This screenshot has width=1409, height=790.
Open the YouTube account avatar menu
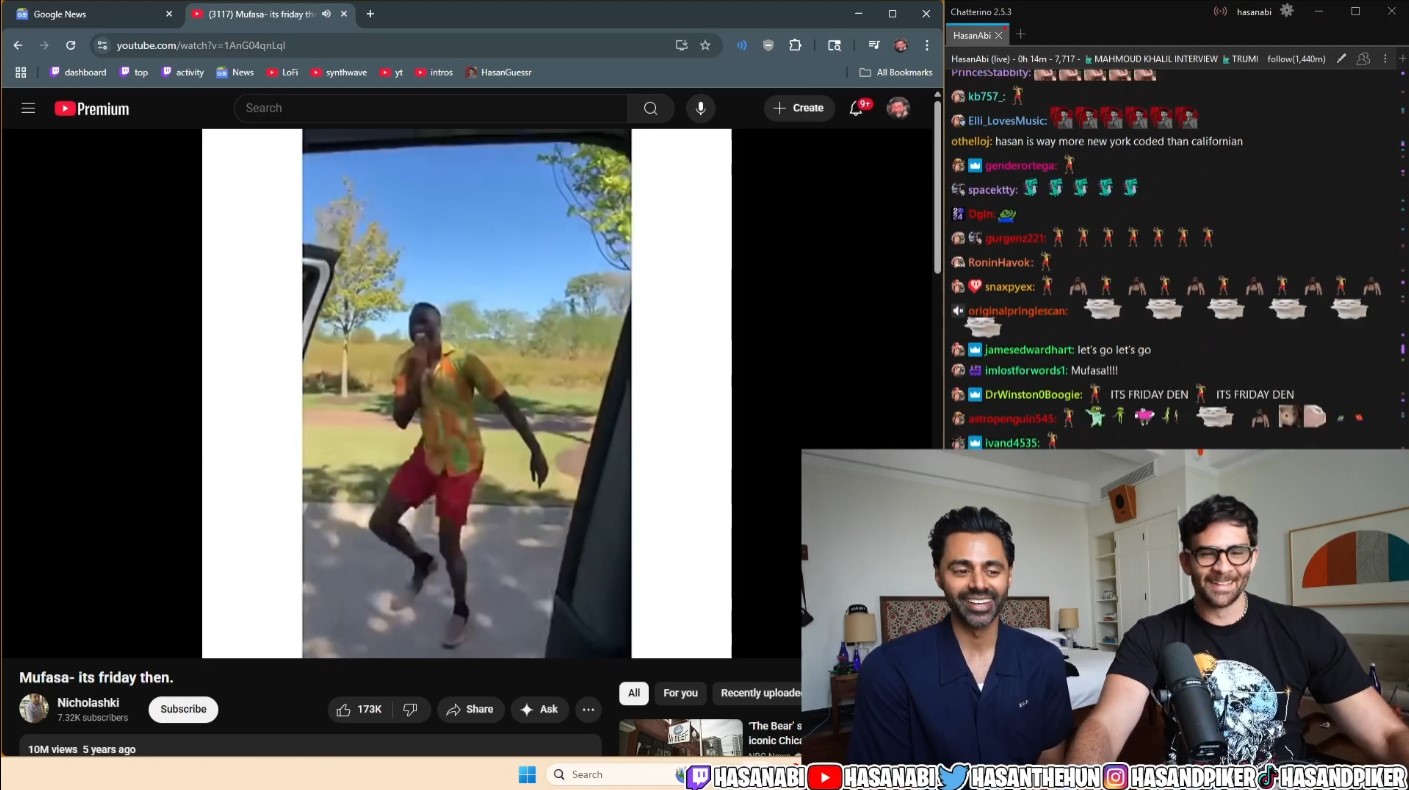tap(898, 108)
